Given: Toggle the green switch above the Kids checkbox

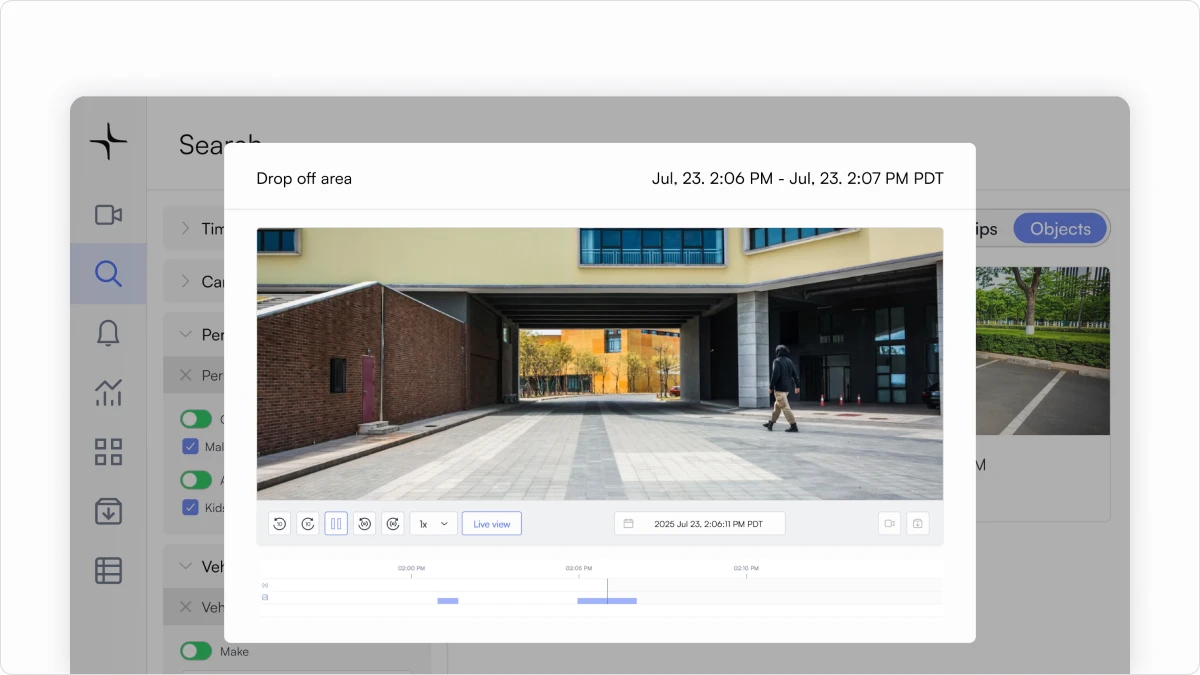Looking at the screenshot, I should click(196, 480).
